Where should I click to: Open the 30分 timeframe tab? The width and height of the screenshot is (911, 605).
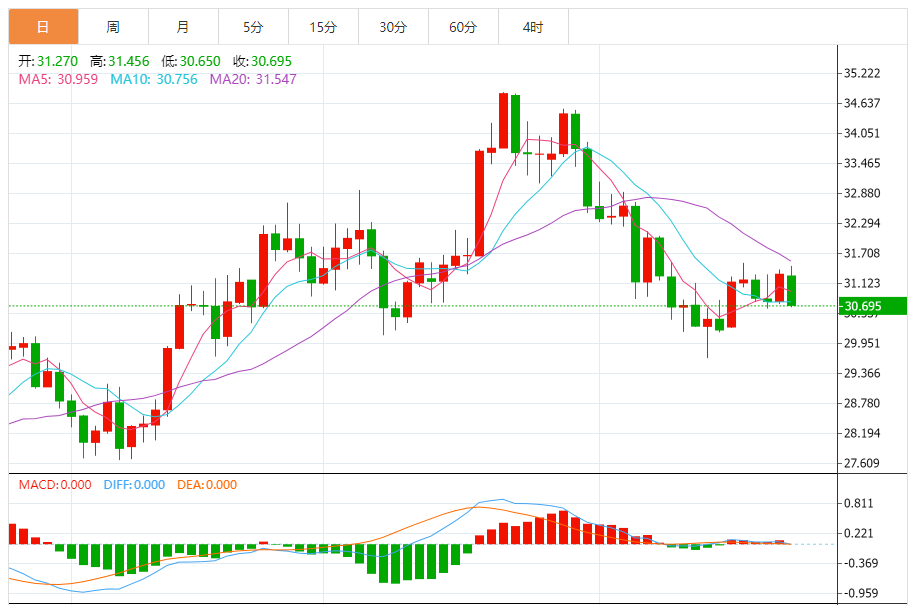pos(393,27)
